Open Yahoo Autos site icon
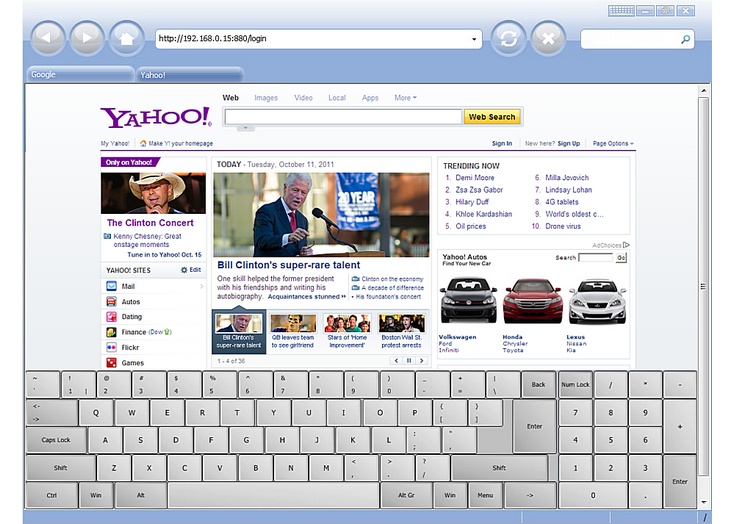The height and width of the screenshot is (524, 734). (111, 302)
